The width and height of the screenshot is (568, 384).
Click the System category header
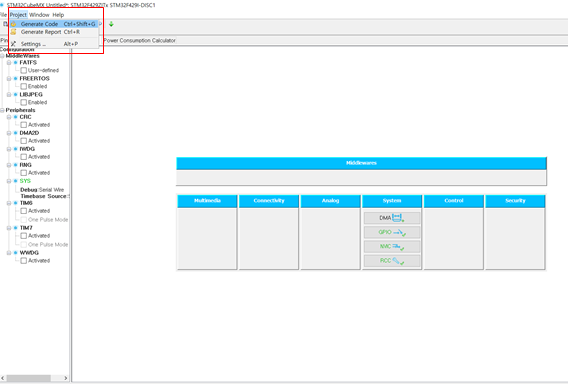point(392,201)
